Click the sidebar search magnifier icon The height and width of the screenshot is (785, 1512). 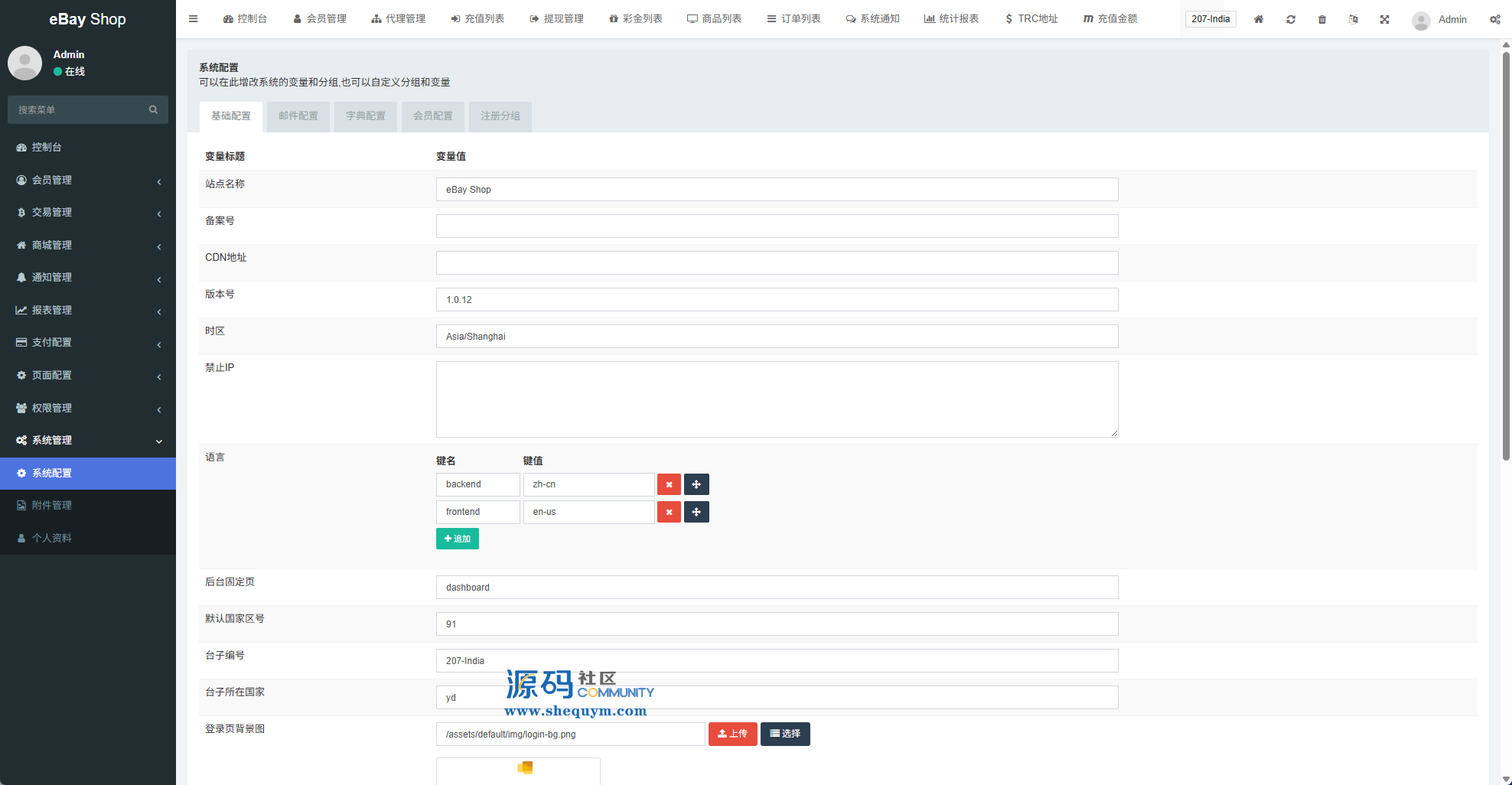click(153, 110)
